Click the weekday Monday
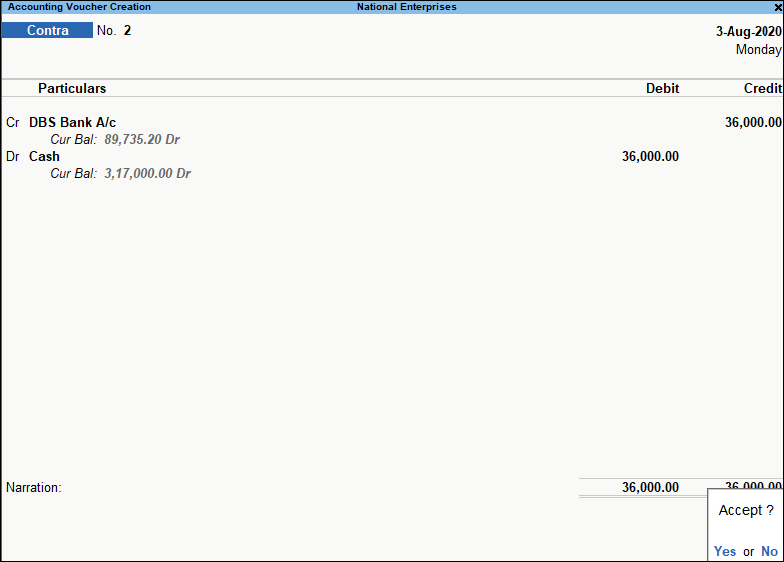The height and width of the screenshot is (562, 784). (x=758, y=50)
